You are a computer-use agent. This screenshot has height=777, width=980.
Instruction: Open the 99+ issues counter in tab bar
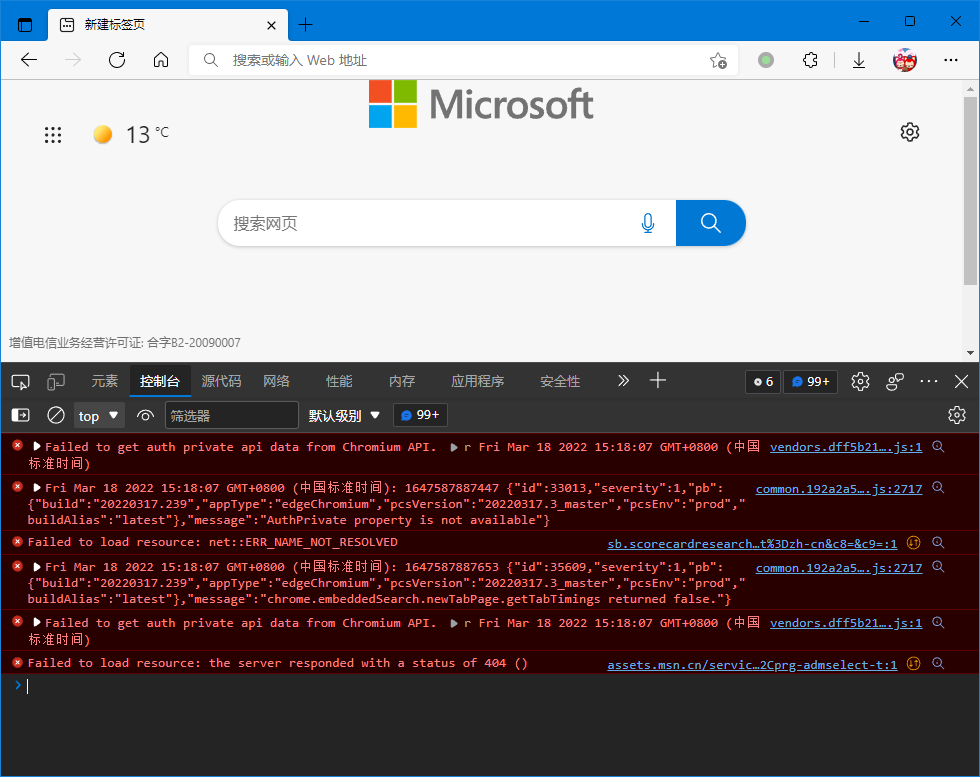[811, 381]
